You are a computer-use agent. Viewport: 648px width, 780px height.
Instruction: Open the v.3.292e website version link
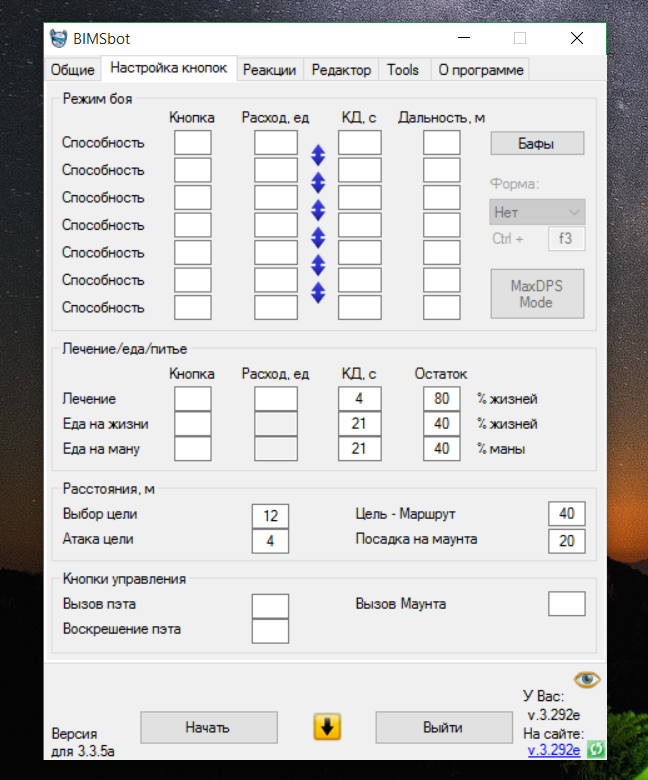click(x=553, y=750)
